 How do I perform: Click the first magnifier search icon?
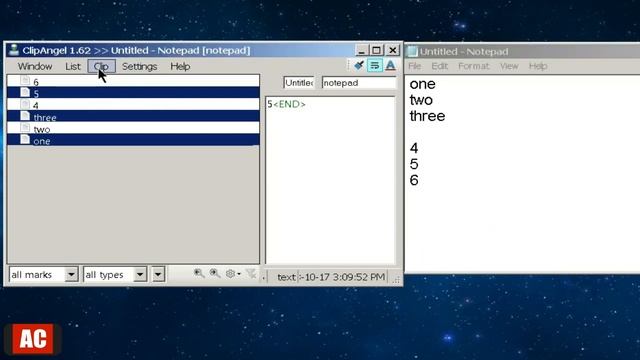[199, 273]
